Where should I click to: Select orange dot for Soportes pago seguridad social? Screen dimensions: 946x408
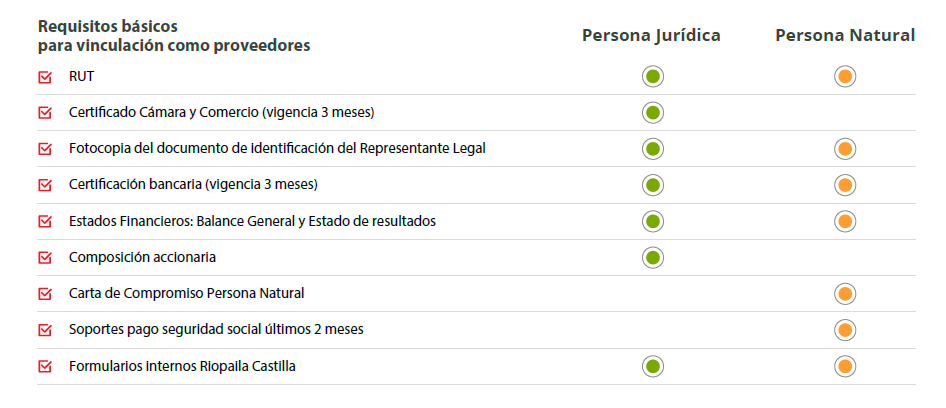click(x=845, y=330)
